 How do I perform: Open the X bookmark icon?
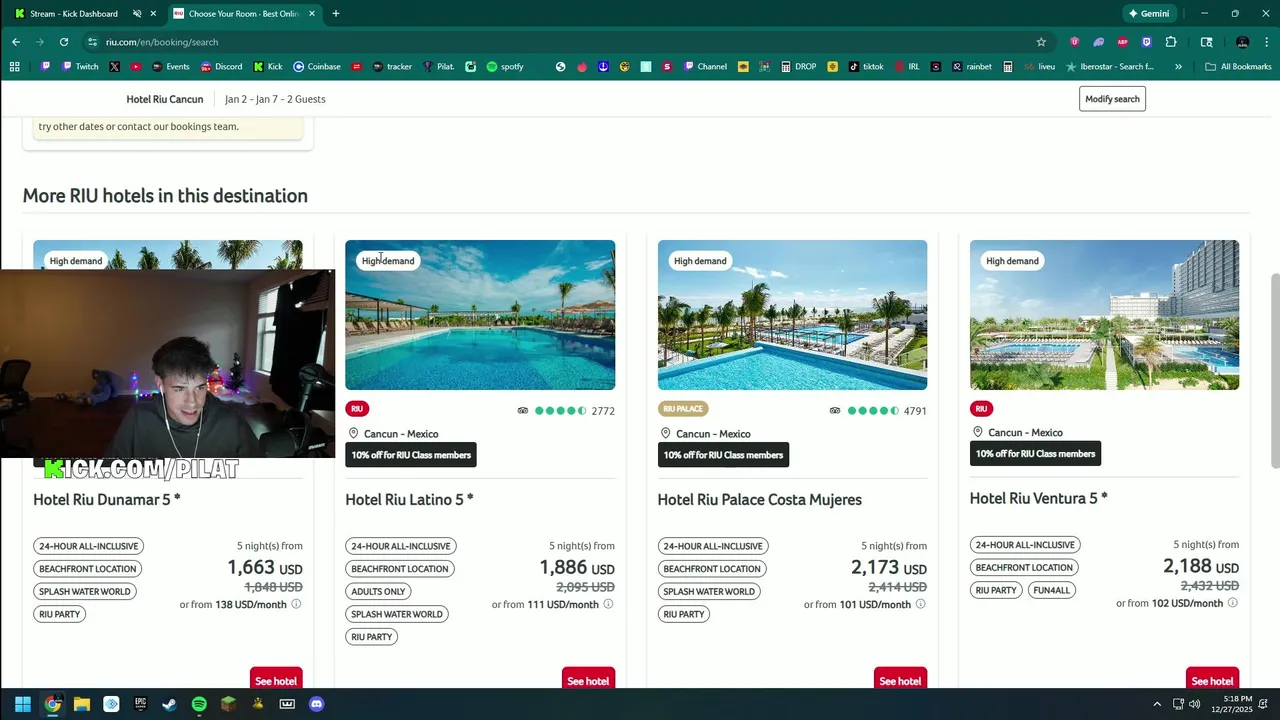point(114,67)
